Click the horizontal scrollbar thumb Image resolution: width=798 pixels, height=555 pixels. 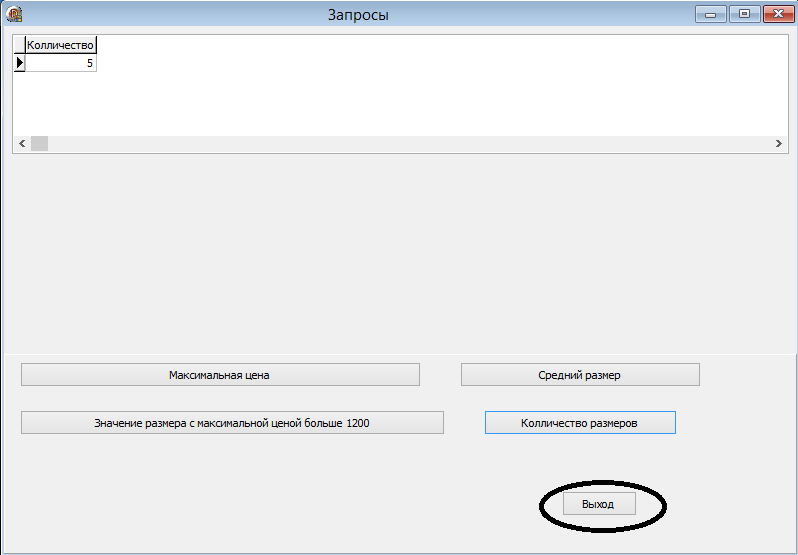tap(40, 143)
